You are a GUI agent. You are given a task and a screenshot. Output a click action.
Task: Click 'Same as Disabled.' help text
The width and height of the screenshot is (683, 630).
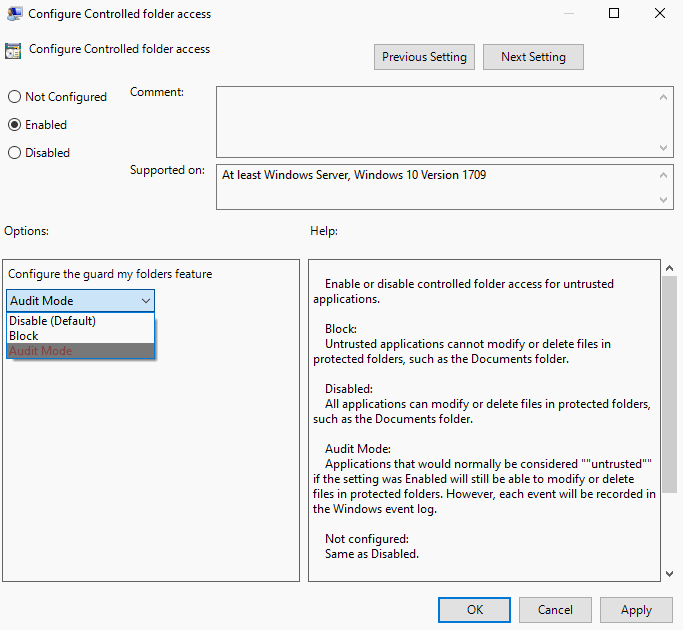point(372,554)
